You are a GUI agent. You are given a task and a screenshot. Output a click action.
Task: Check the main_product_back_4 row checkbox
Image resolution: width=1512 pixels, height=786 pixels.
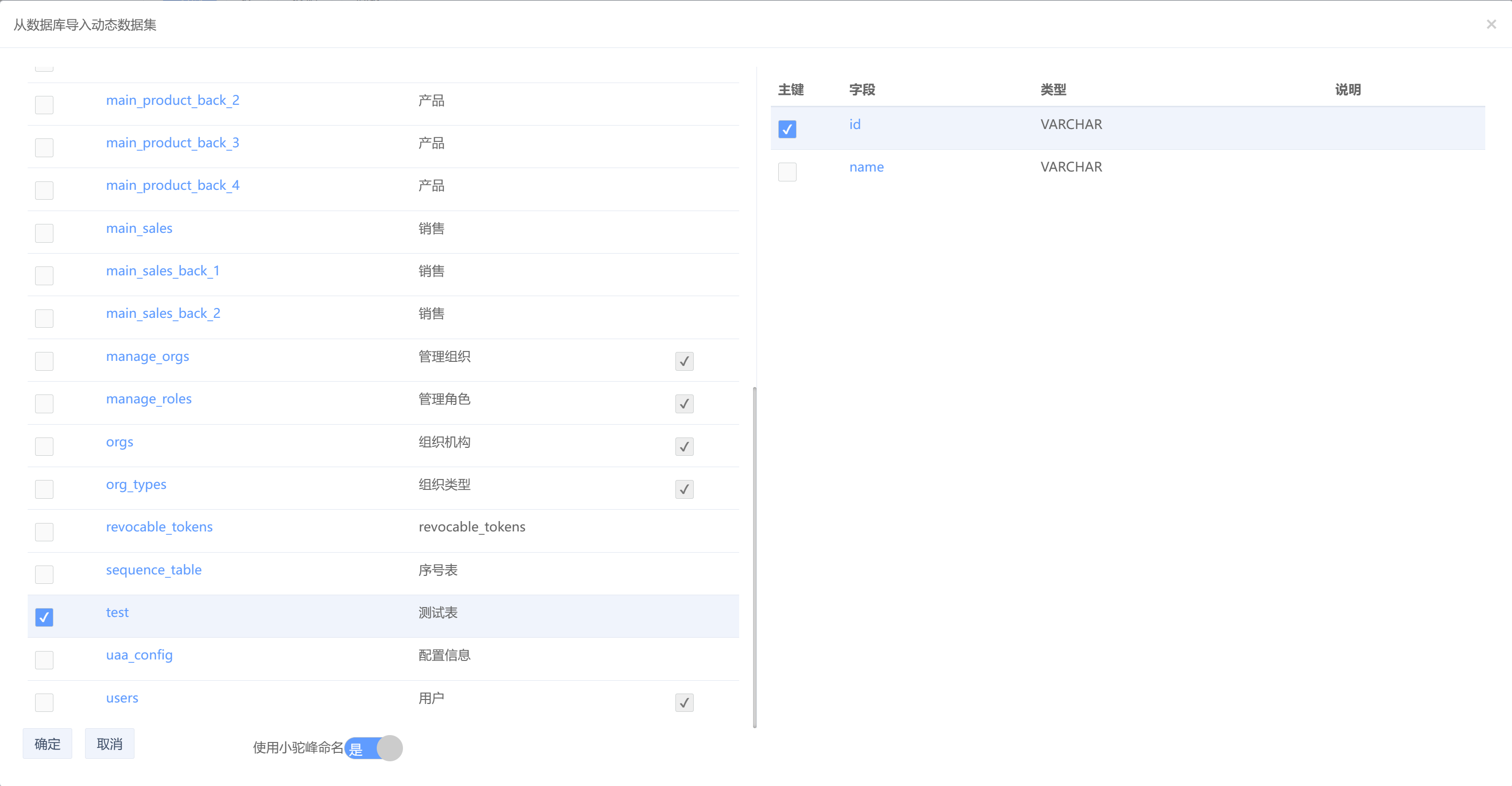[44, 190]
